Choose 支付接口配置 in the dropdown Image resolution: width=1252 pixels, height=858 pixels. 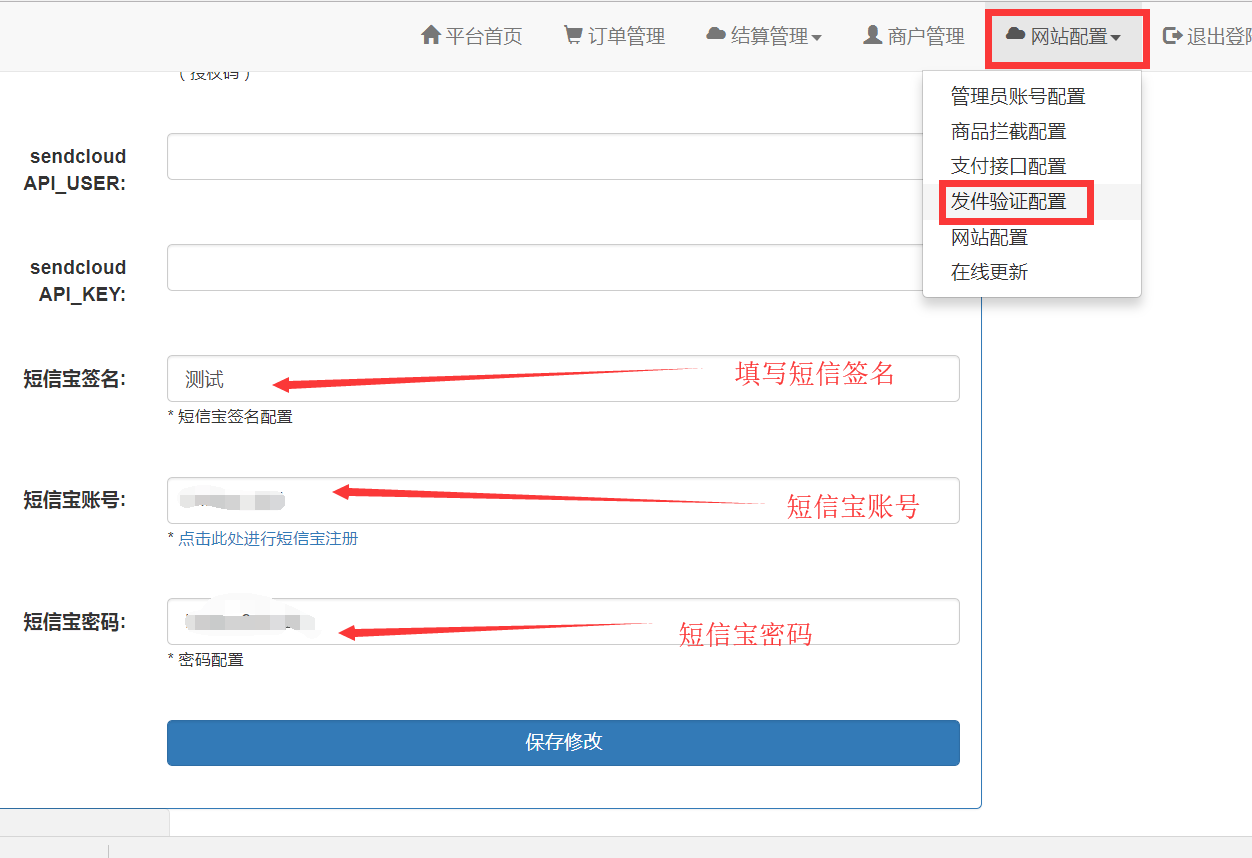tap(1008, 166)
